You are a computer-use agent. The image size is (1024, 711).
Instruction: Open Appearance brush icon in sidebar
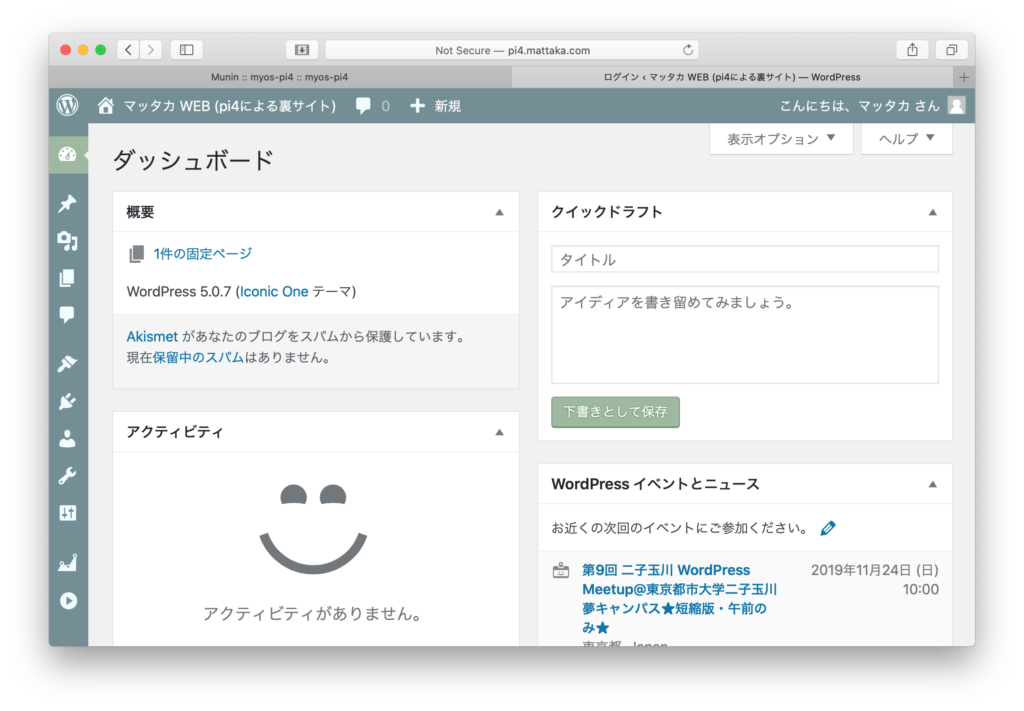coord(67,363)
